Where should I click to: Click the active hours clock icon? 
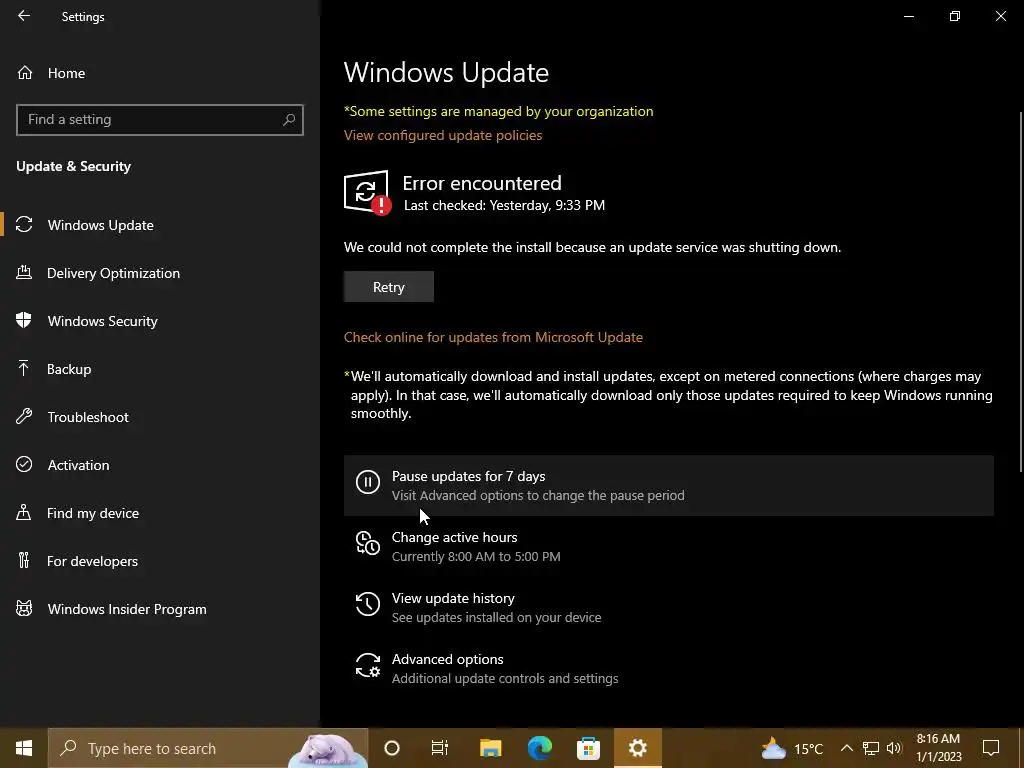(368, 543)
